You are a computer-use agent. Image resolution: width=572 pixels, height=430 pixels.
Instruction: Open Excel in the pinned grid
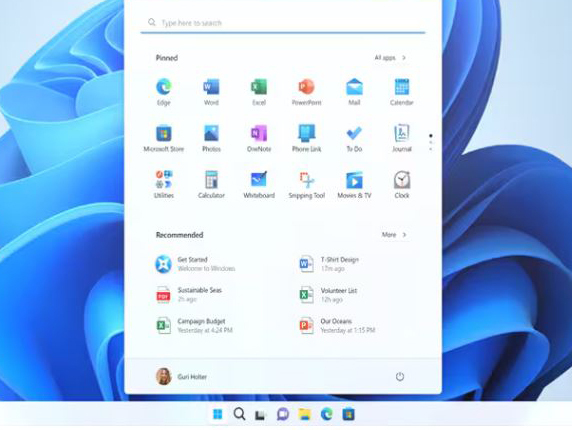[x=259, y=92]
